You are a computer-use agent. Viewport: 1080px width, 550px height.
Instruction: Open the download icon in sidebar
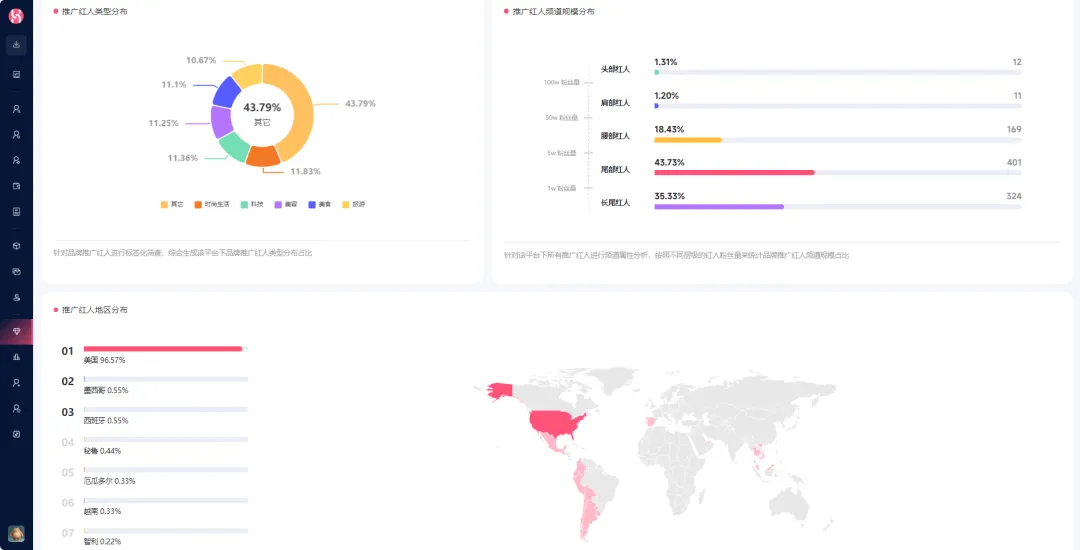[17, 45]
